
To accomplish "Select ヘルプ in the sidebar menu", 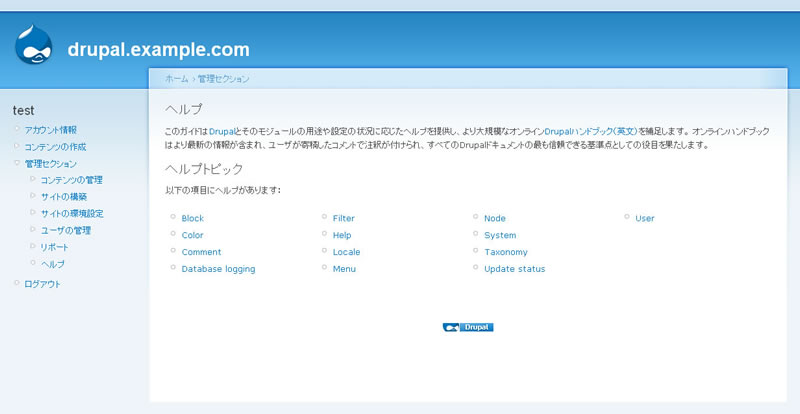I will click(x=53, y=264).
